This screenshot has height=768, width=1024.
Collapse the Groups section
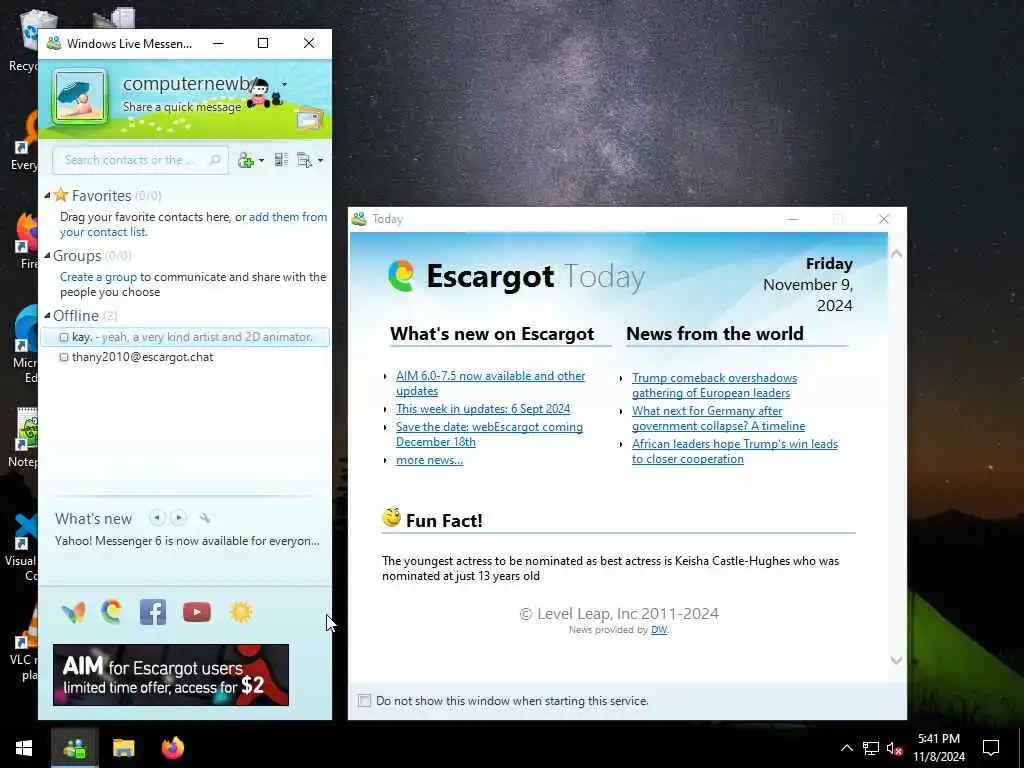click(47, 255)
